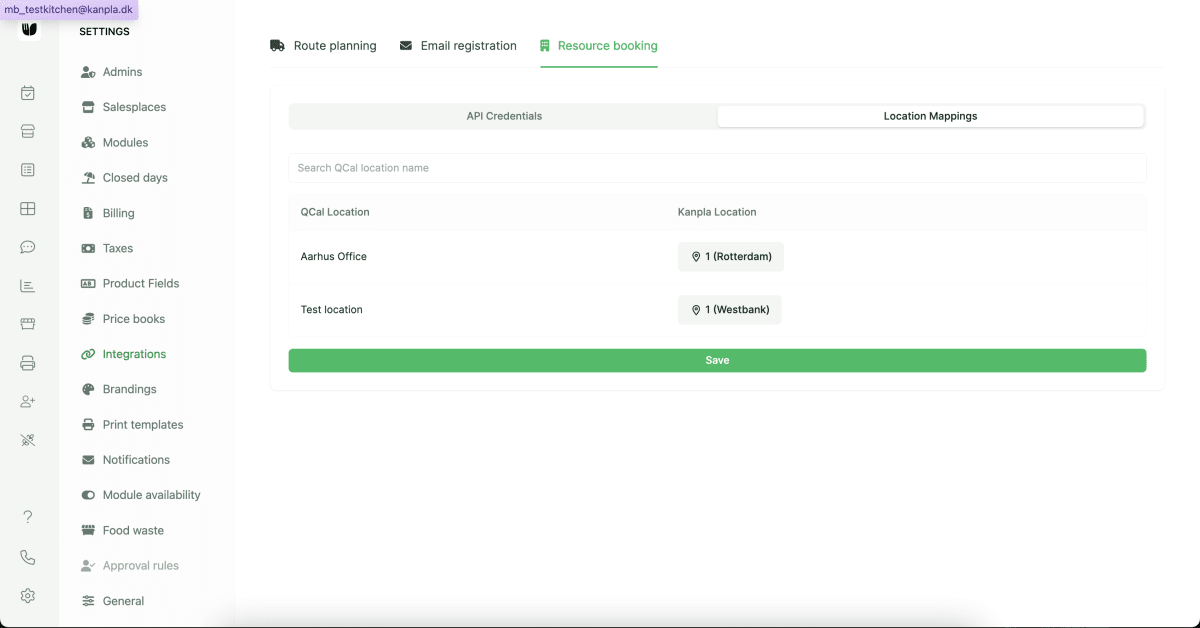
Task: Open the settings gear icon
Action: coord(28,596)
